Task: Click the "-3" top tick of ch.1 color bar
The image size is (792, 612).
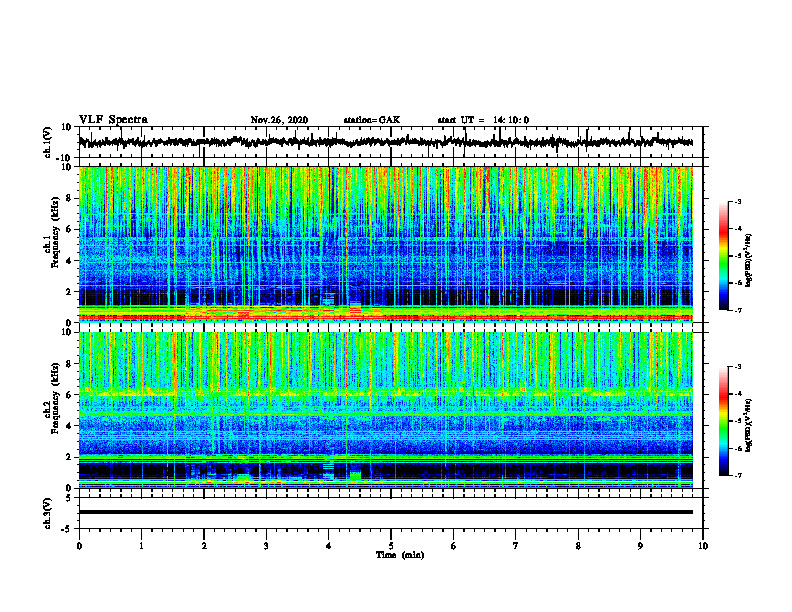Action: tap(738, 201)
